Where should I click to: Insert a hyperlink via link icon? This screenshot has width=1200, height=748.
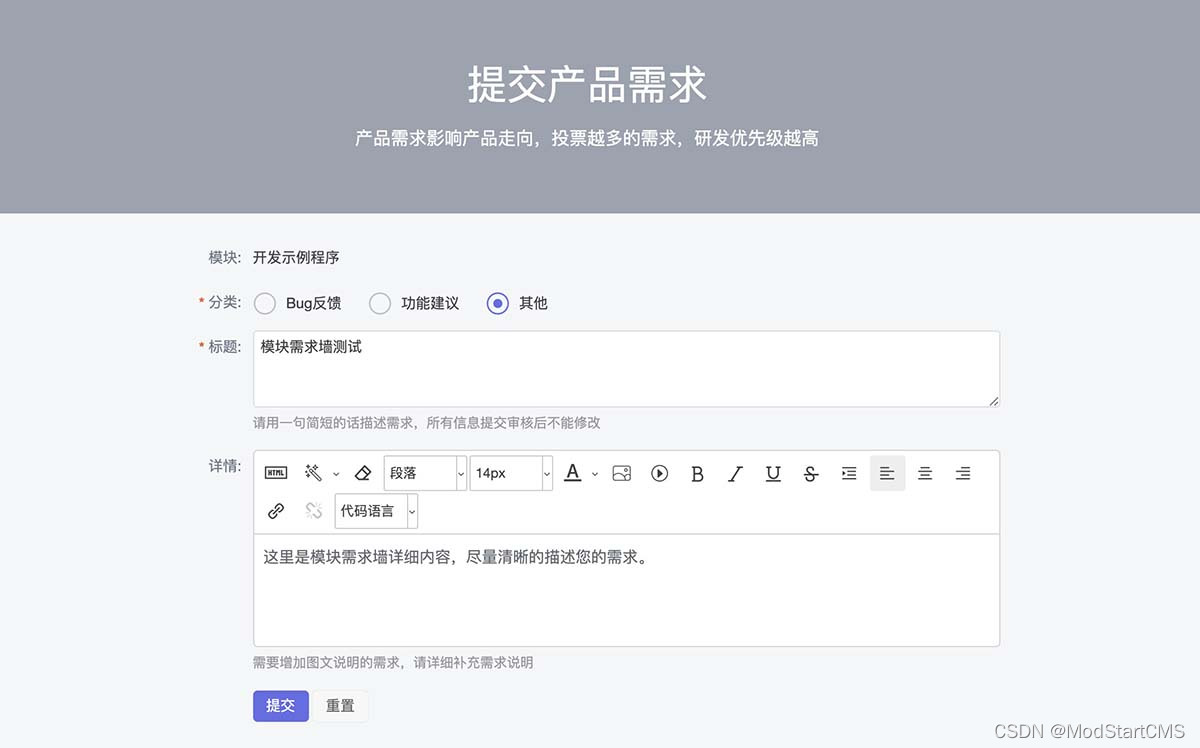(x=276, y=511)
